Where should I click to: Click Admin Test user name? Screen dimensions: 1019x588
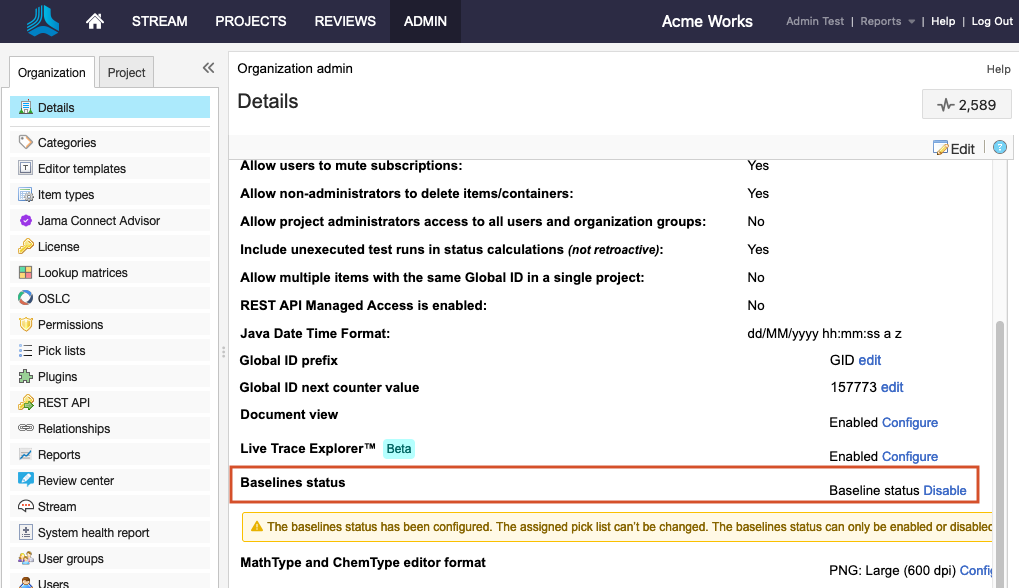[815, 21]
